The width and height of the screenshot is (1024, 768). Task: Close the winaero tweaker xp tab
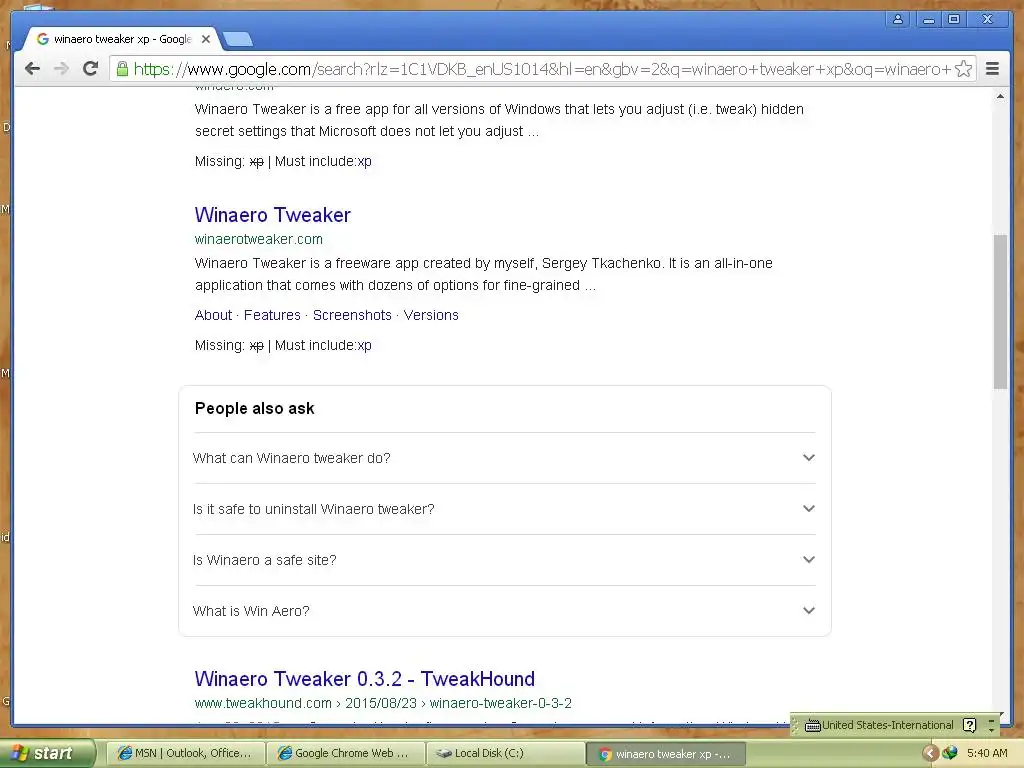pos(206,39)
